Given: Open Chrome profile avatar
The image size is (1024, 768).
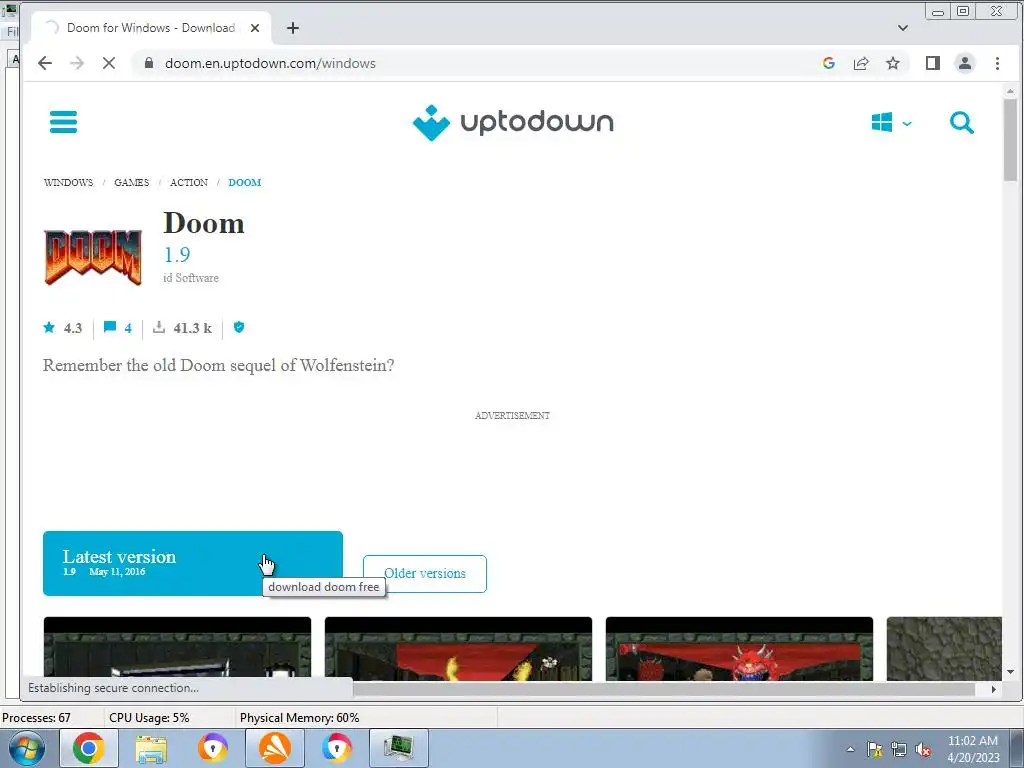Looking at the screenshot, I should click(965, 63).
